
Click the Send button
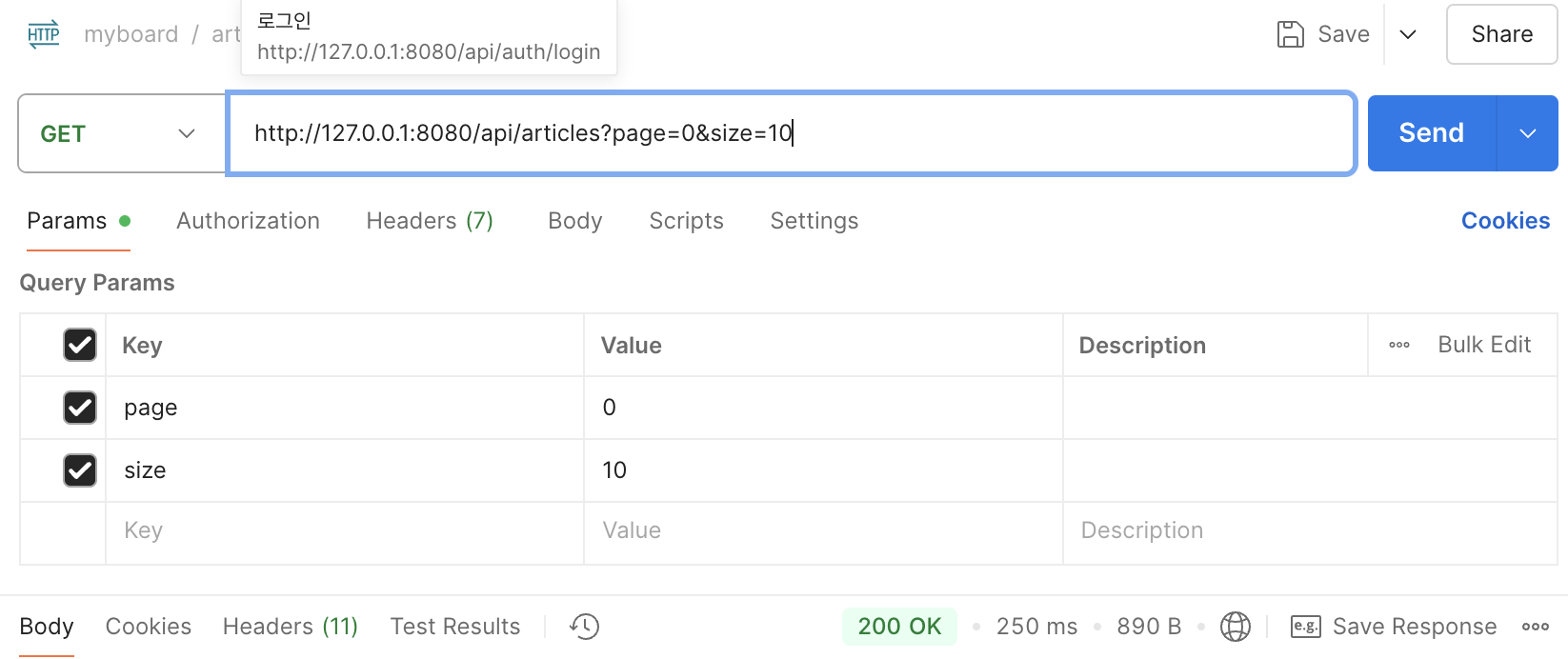click(1431, 133)
